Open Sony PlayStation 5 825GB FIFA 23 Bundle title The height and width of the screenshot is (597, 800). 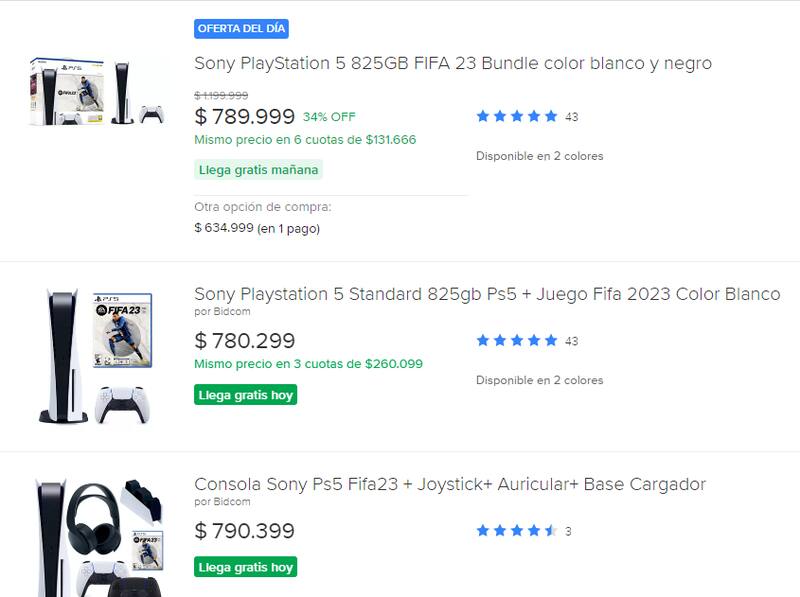[x=452, y=63]
